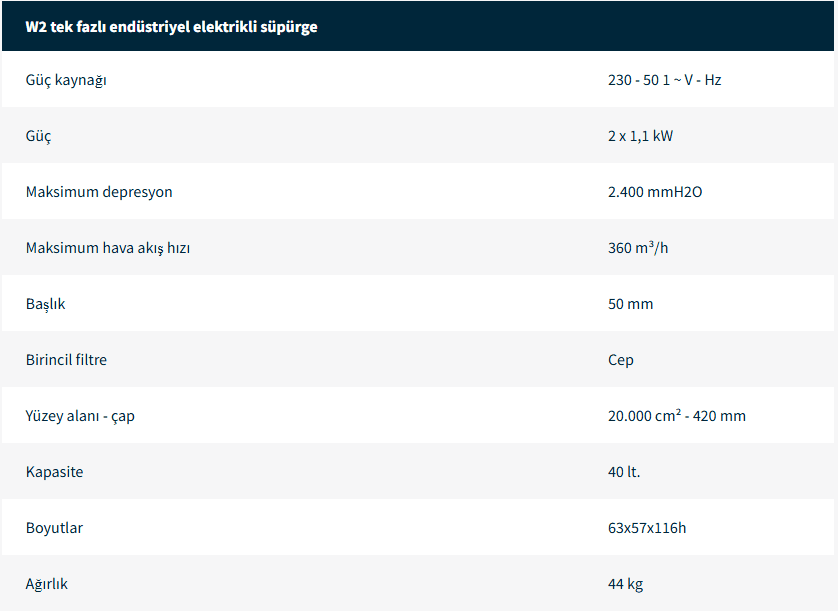Image resolution: width=838 pixels, height=611 pixels.
Task: Click the value '40 lt.'
Action: click(x=624, y=472)
